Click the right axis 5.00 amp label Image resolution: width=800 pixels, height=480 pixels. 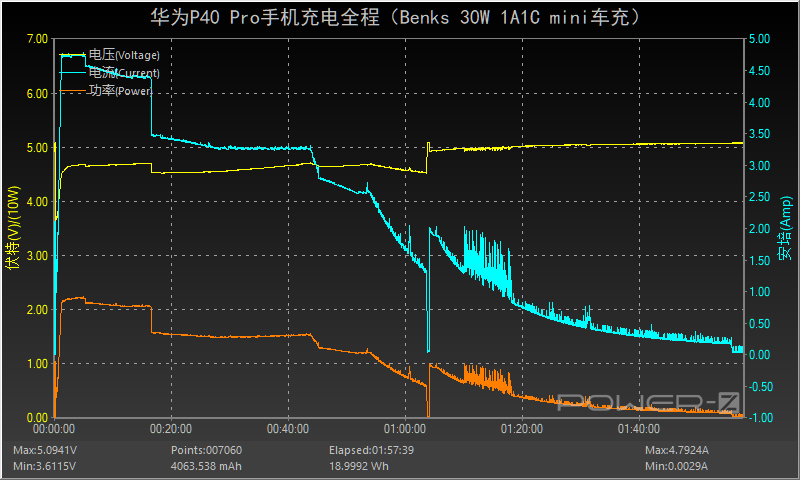(760, 39)
